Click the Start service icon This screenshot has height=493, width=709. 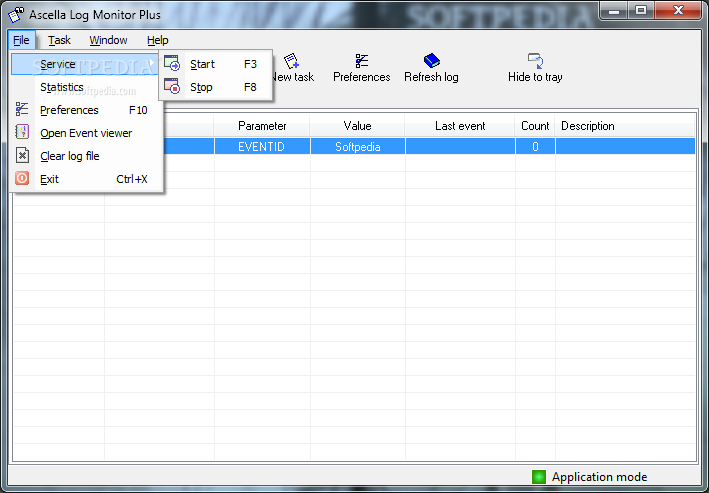pyautogui.click(x=172, y=63)
